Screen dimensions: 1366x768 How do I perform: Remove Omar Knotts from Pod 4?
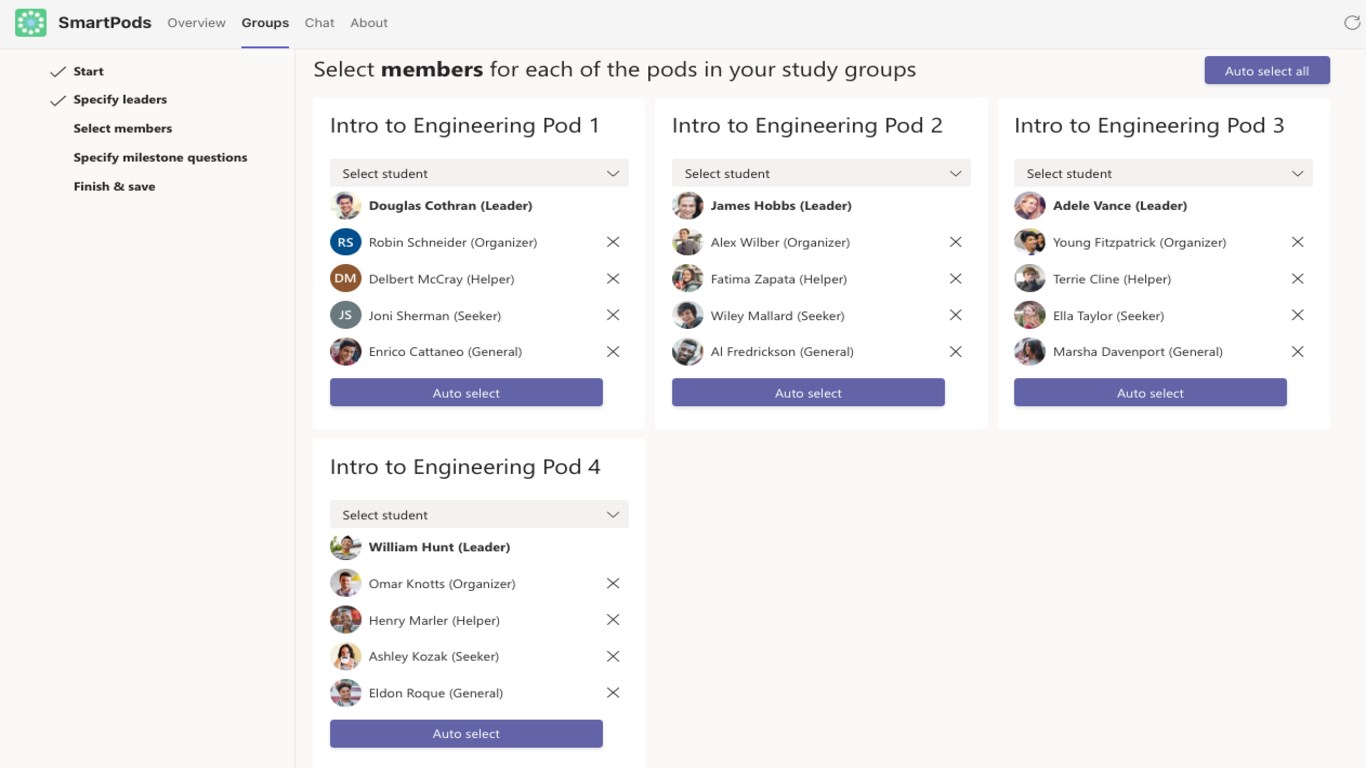point(613,583)
